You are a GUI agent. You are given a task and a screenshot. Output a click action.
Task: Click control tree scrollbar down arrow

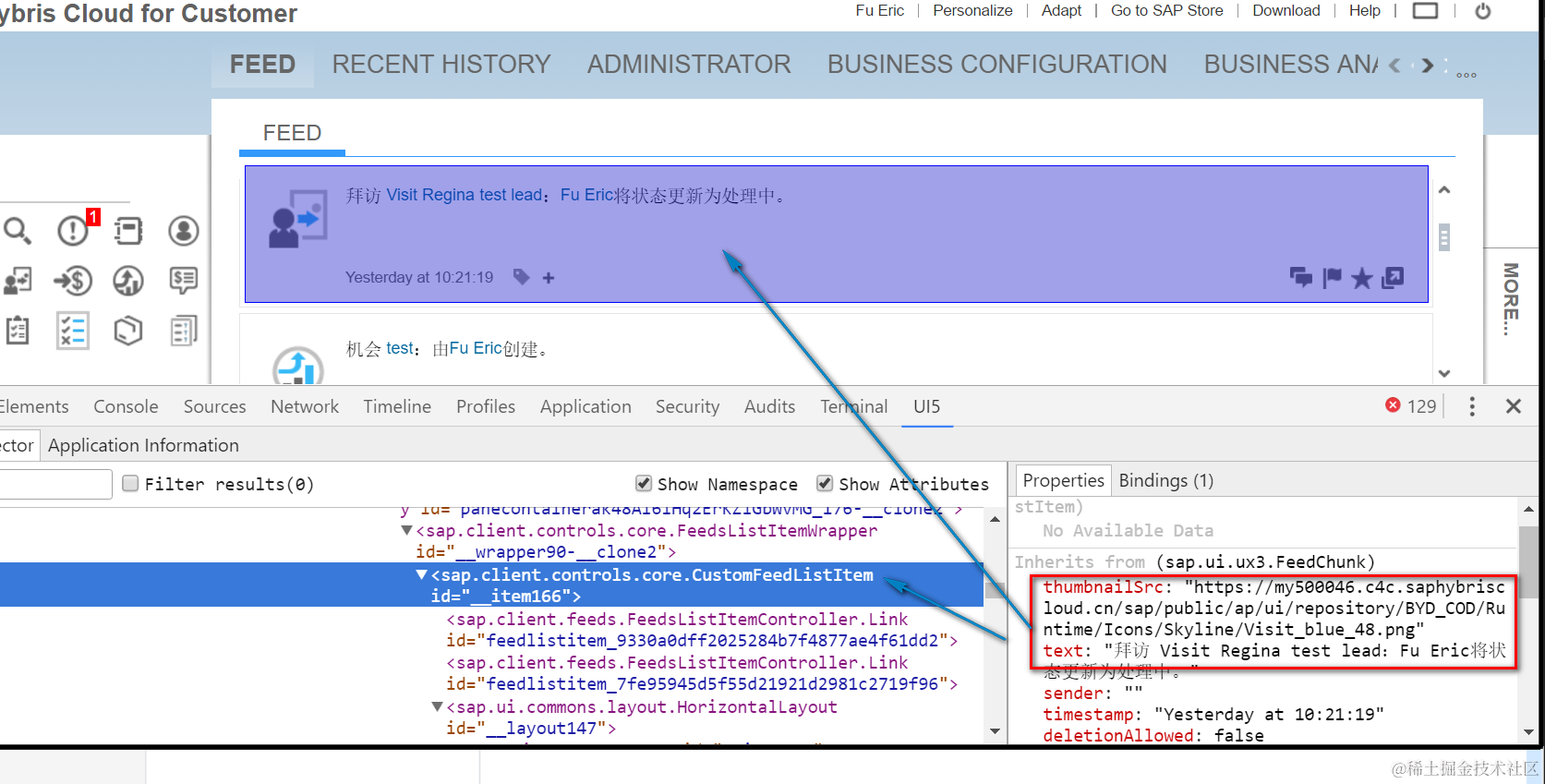995,730
